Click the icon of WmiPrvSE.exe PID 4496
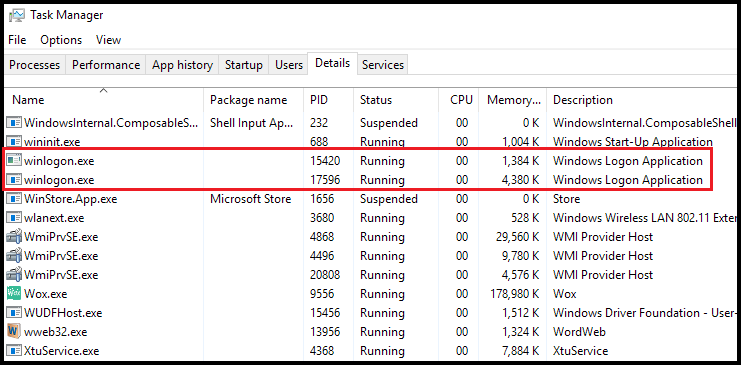 point(14,256)
